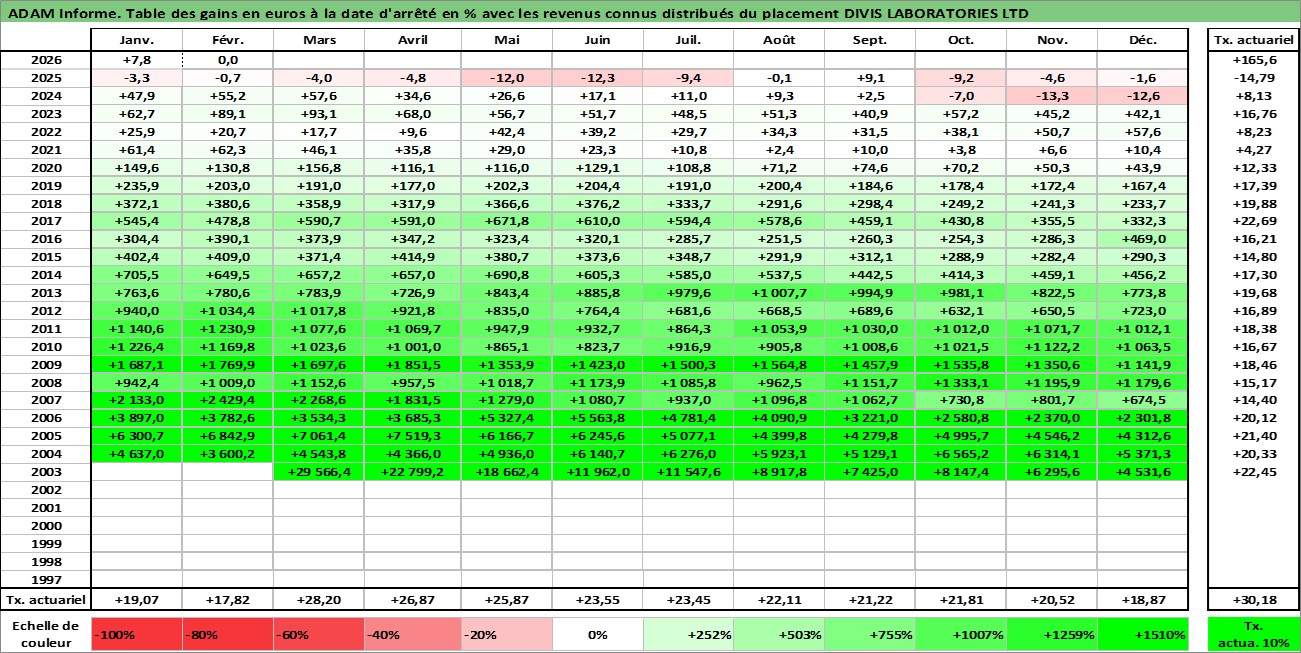The image size is (1301, 653).
Task: Select the 2013 row label
Action: [x=46, y=293]
